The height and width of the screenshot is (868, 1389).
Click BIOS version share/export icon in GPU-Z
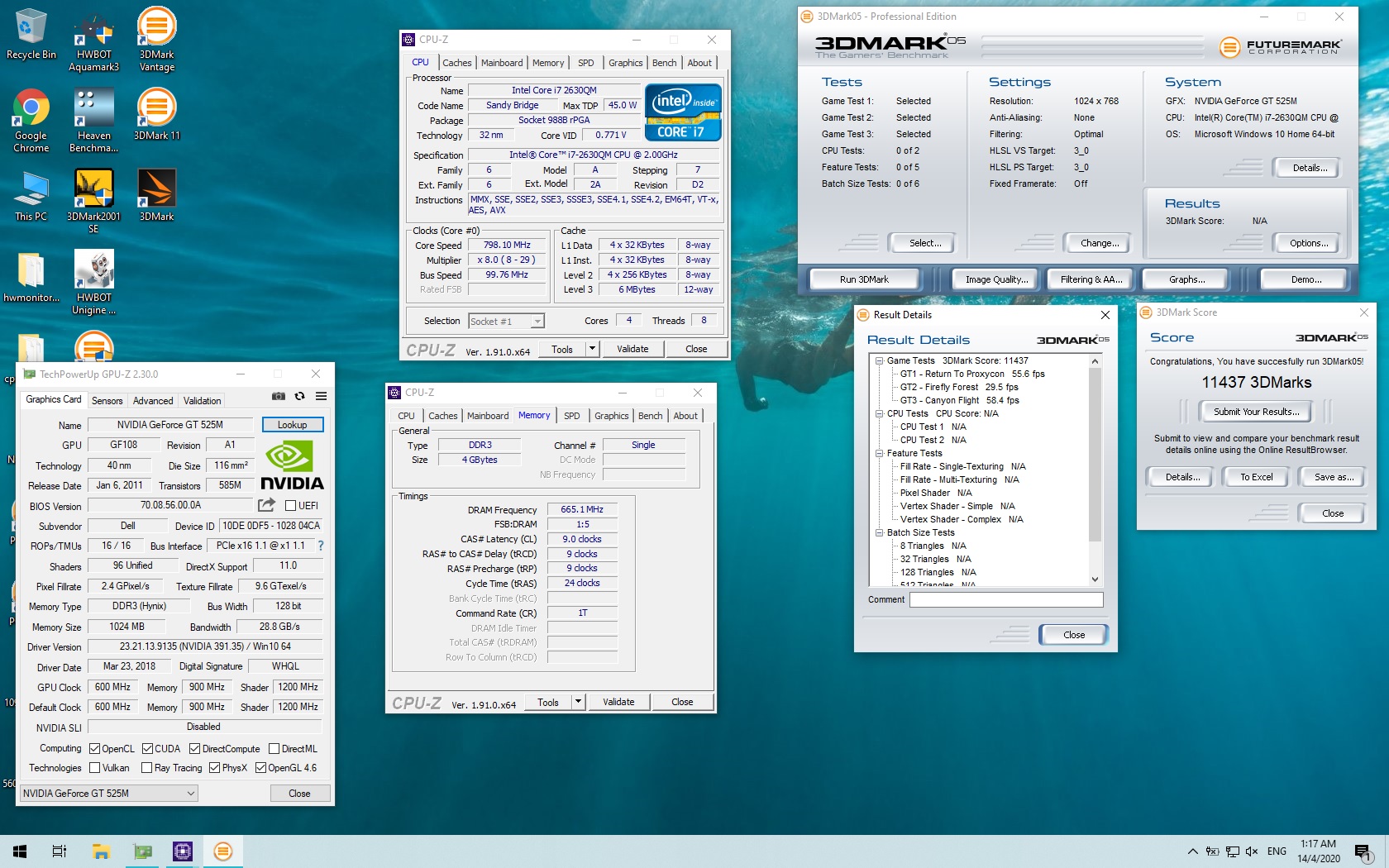[x=266, y=504]
